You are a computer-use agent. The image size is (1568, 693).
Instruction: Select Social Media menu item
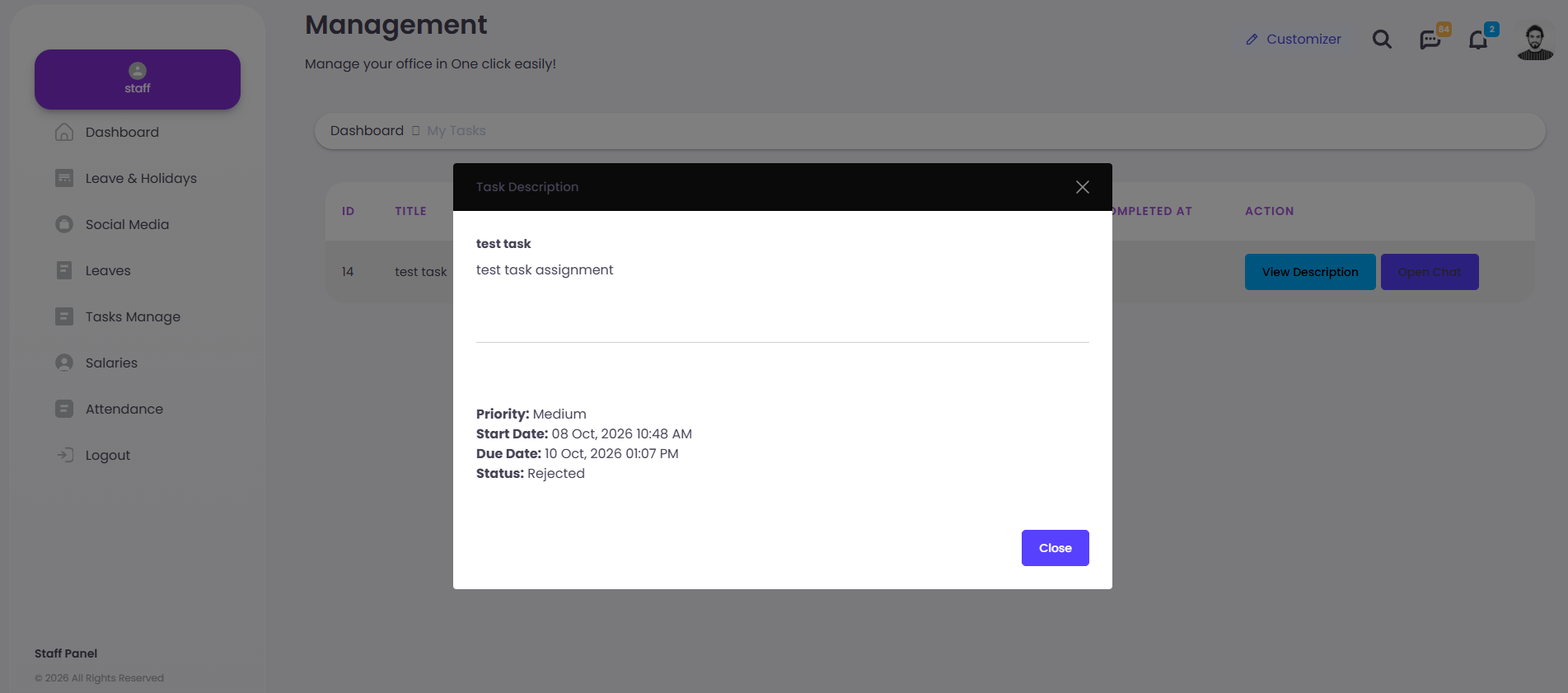127,224
